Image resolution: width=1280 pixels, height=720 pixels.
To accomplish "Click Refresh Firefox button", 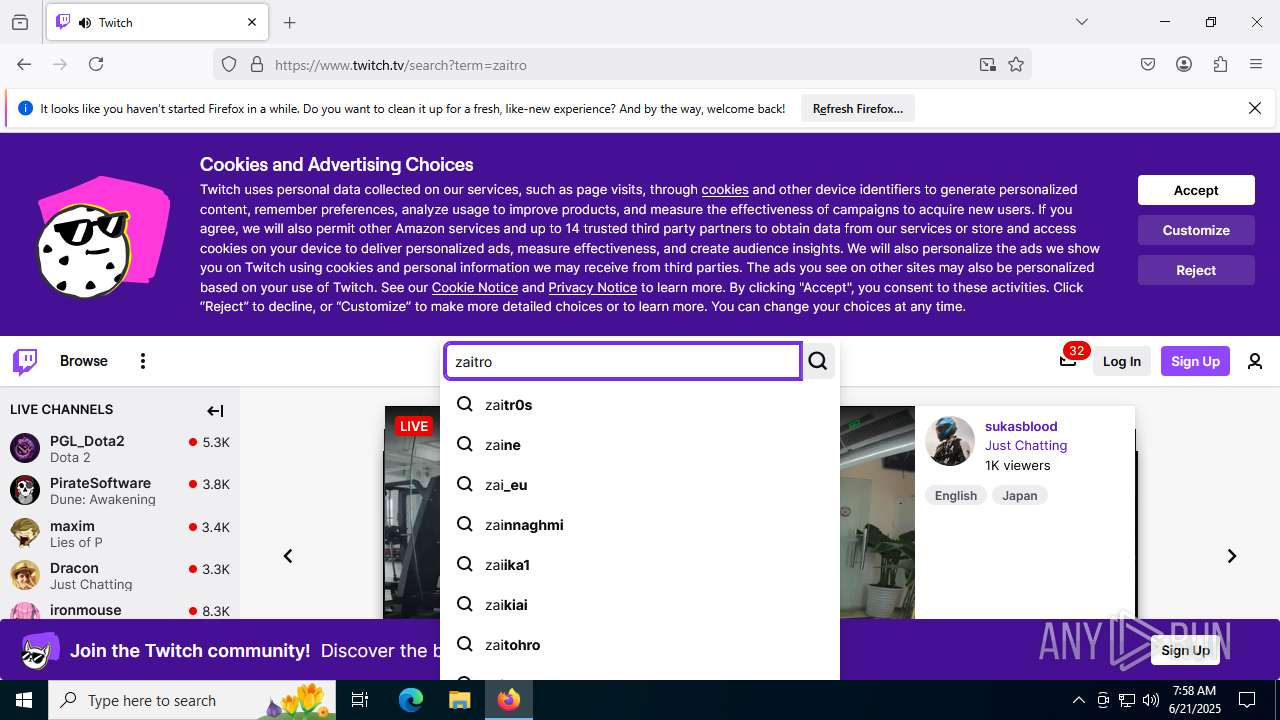I will 858,108.
